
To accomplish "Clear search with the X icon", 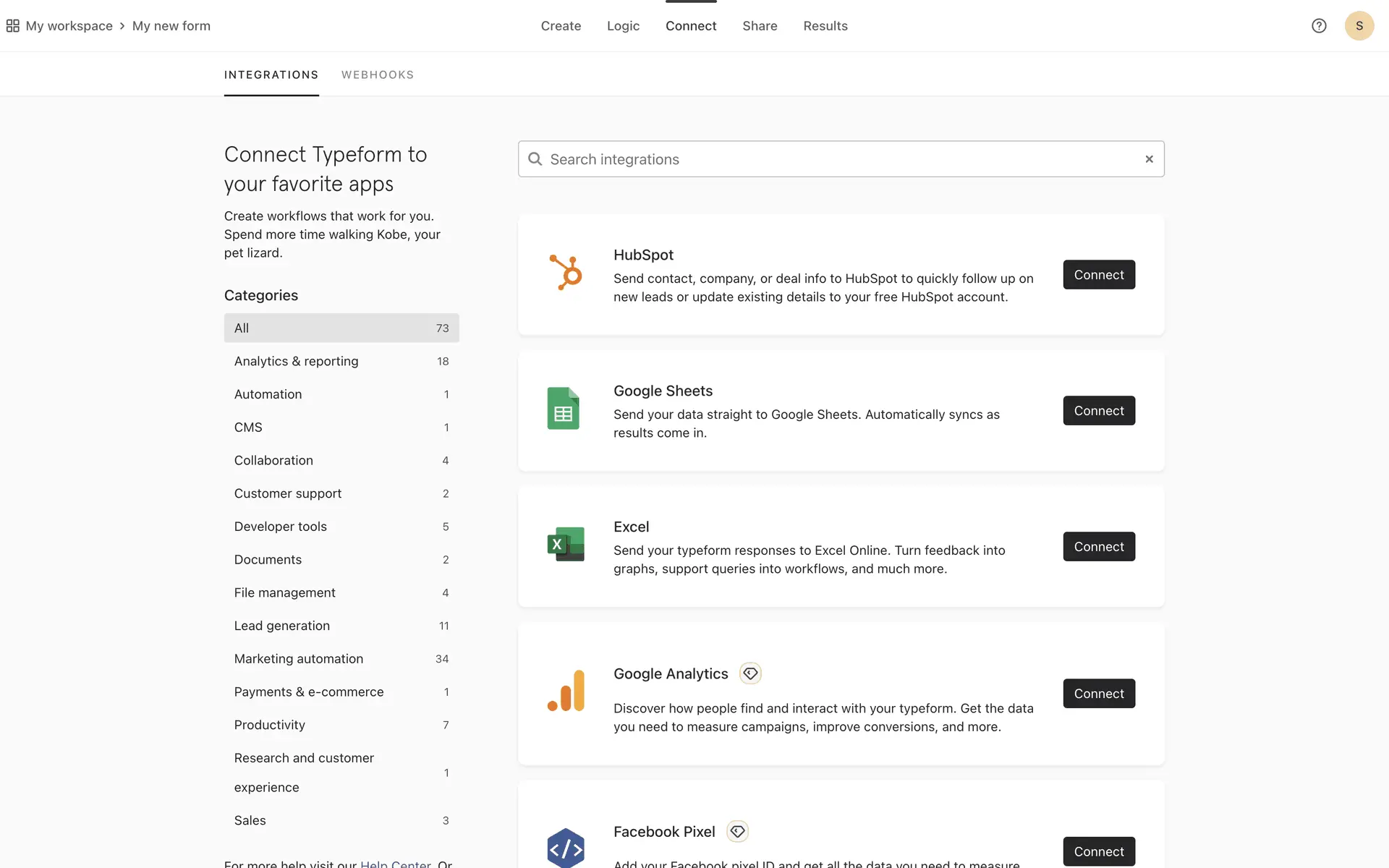I will tap(1149, 159).
